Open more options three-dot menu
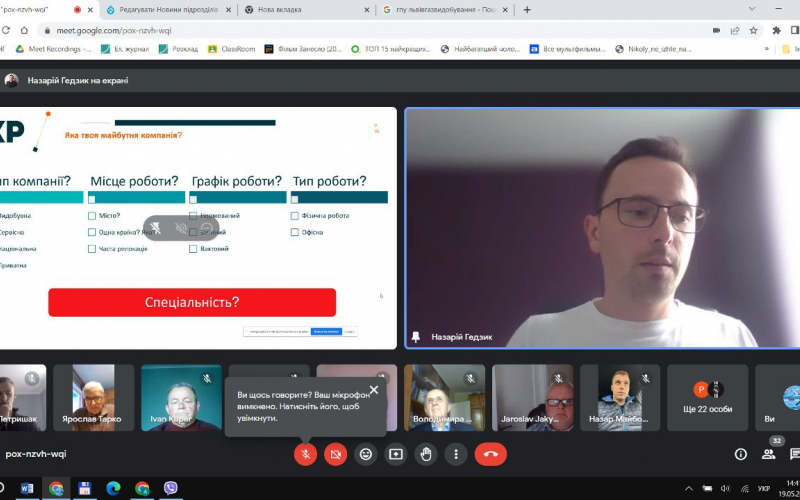800x500 pixels. click(x=456, y=454)
